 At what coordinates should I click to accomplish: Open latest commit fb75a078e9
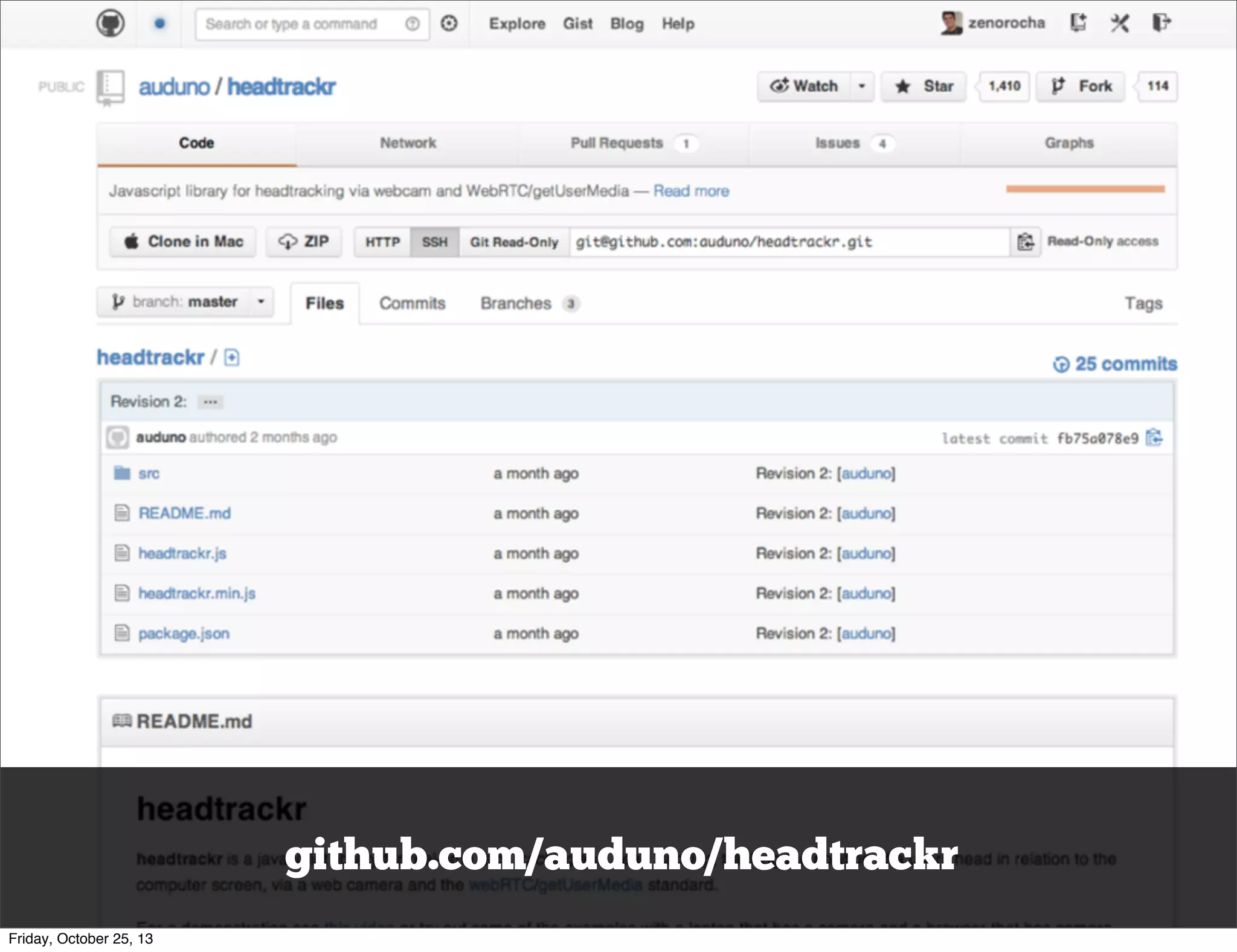point(1097,439)
